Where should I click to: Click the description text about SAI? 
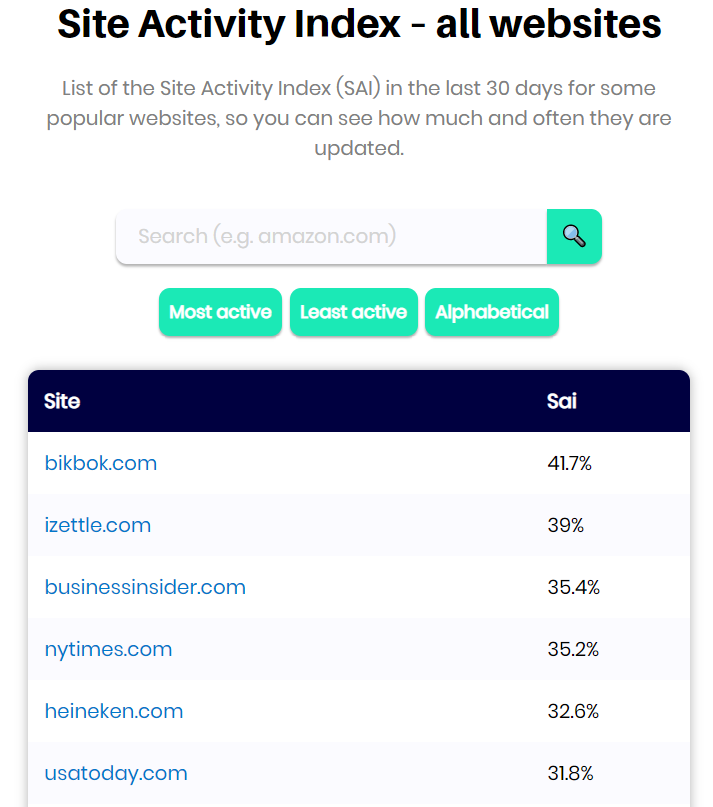[359, 117]
